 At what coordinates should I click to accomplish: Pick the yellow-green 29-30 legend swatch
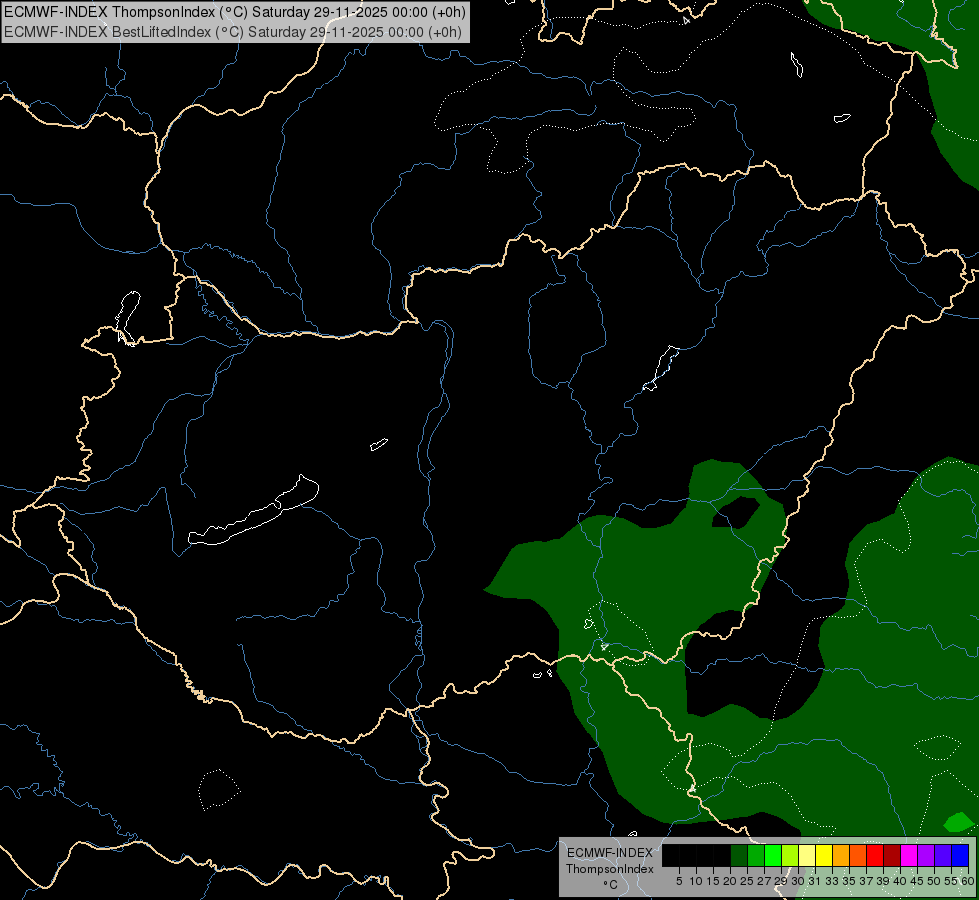point(790,855)
